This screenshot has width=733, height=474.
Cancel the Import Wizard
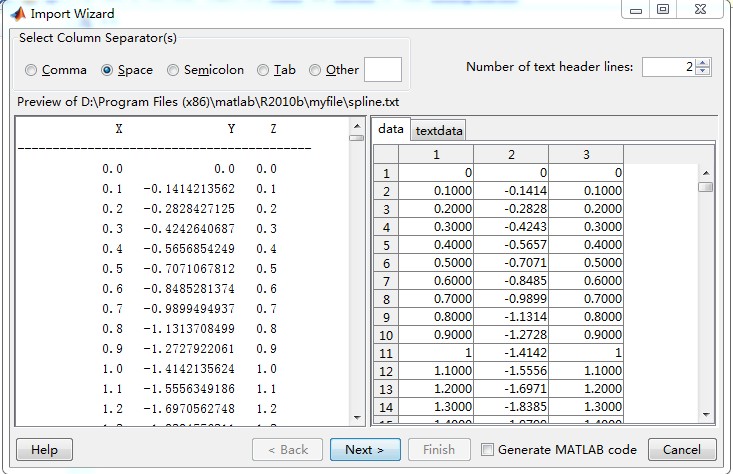click(x=682, y=450)
